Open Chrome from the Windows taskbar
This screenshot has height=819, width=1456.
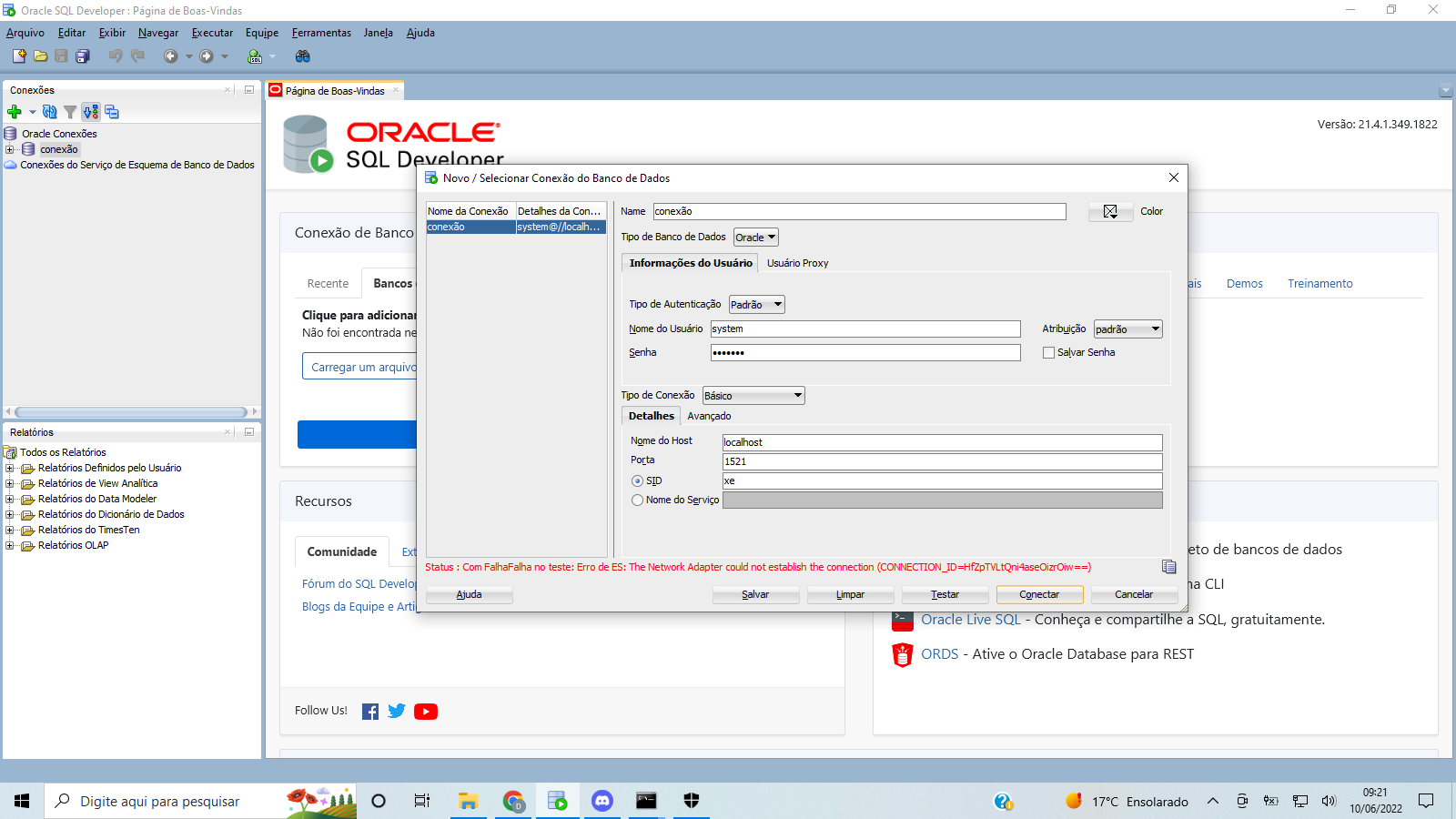513,801
